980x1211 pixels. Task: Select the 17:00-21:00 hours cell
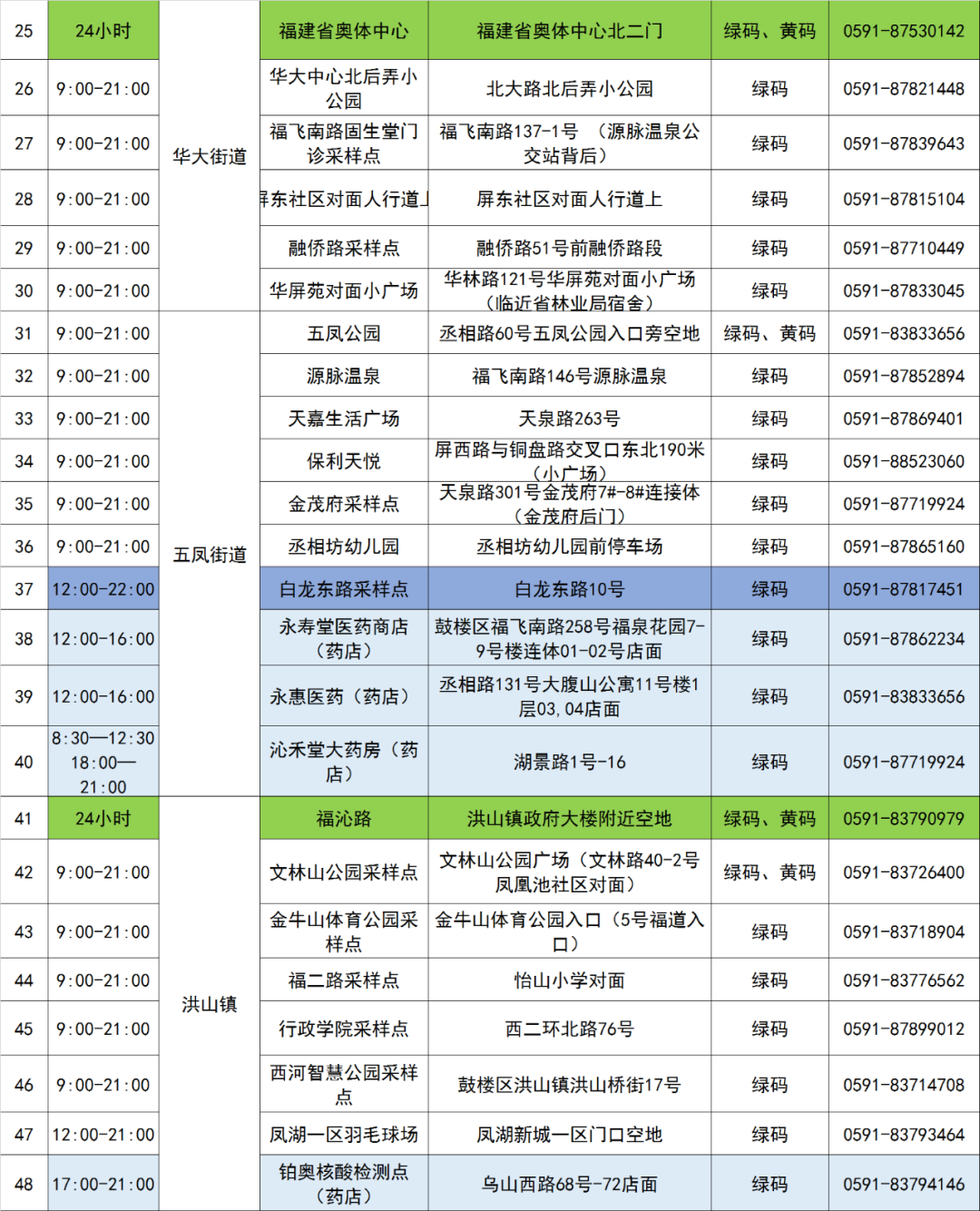pos(103,1182)
